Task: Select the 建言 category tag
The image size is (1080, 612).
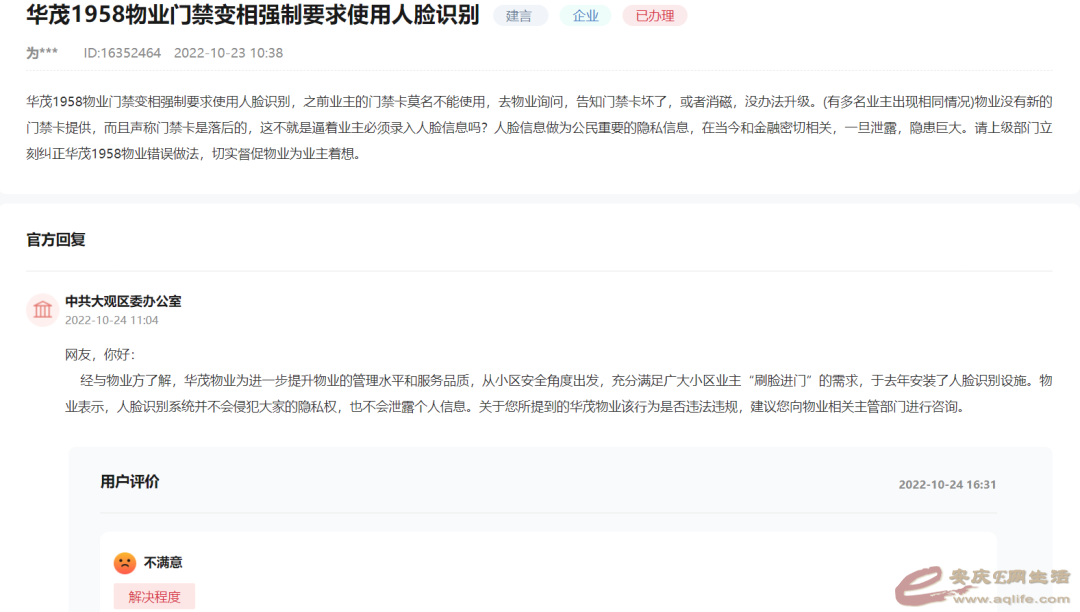Action: coord(520,16)
